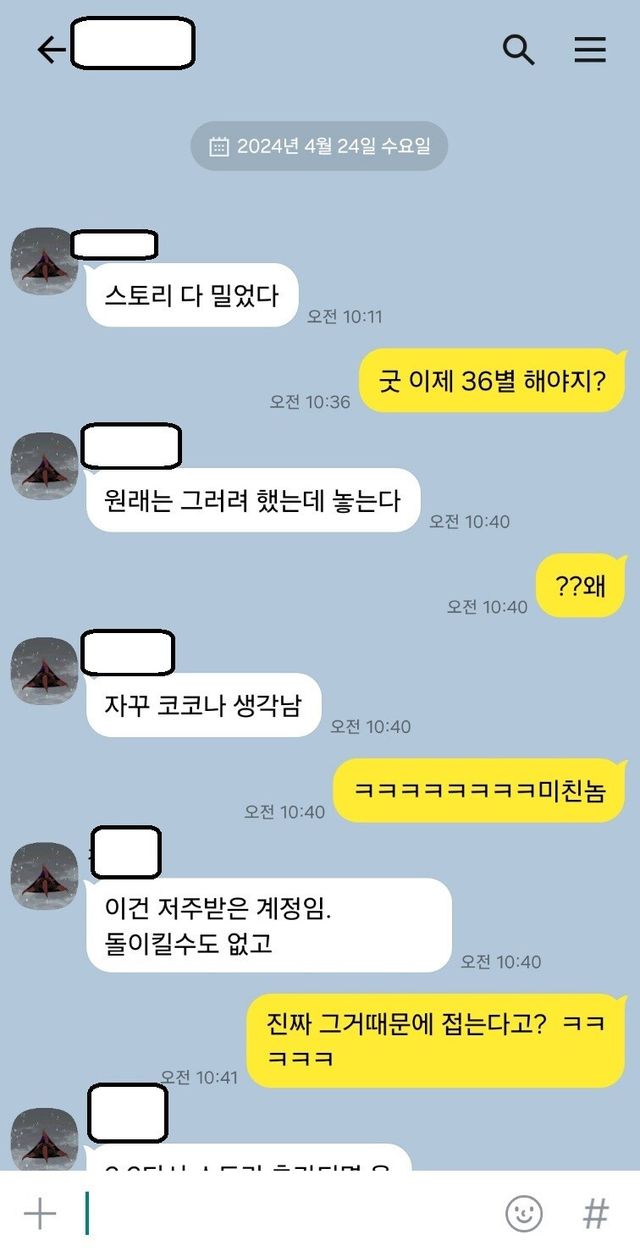Tap the redacted chat room title
The width and height of the screenshot is (640, 1256).
pyautogui.click(x=133, y=43)
